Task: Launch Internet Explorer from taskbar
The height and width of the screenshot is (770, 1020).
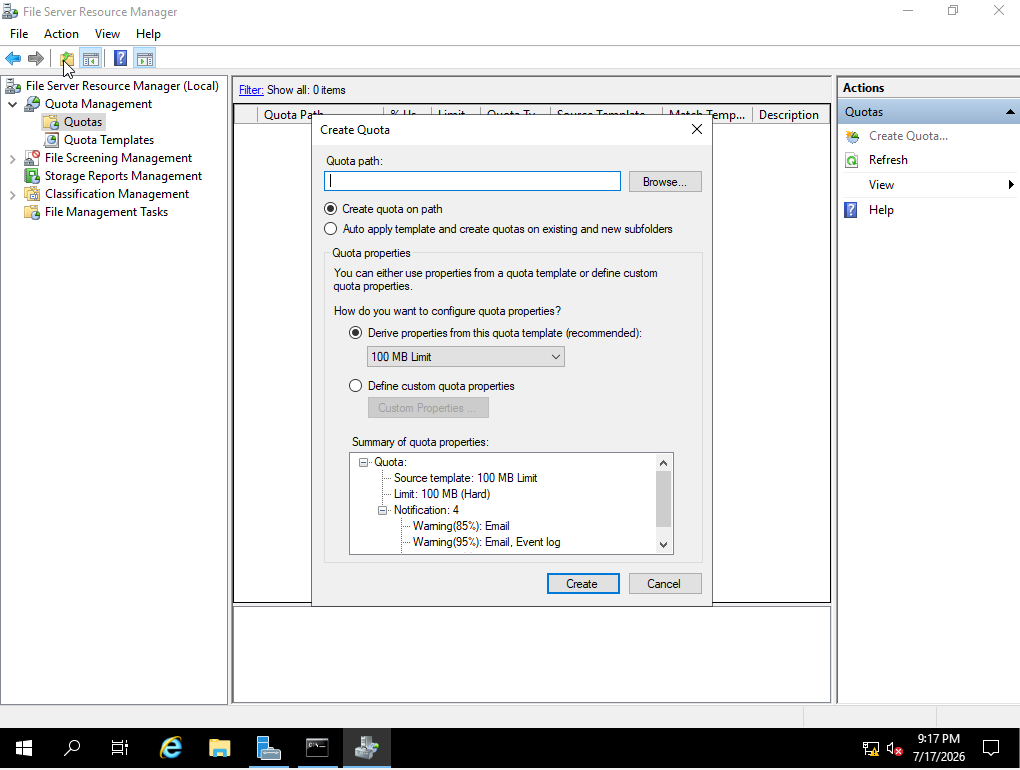Action: point(170,749)
